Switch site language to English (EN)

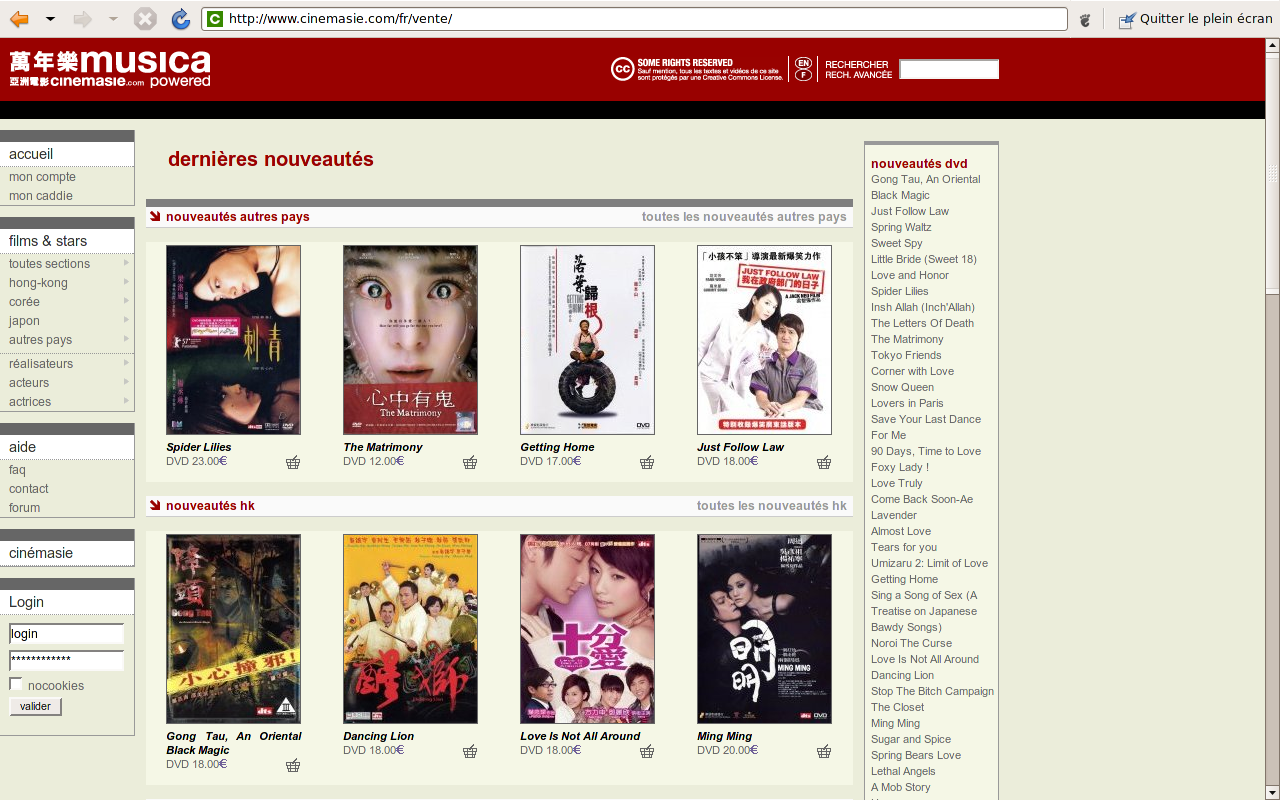(803, 63)
